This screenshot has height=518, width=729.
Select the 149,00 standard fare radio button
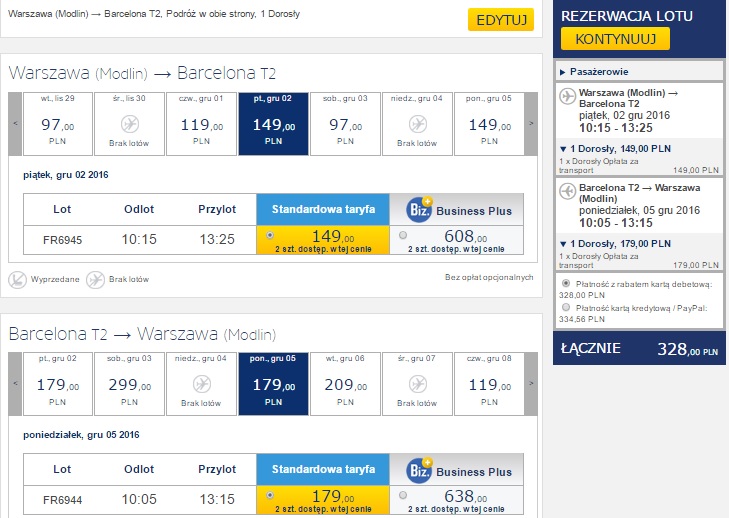coord(270,235)
